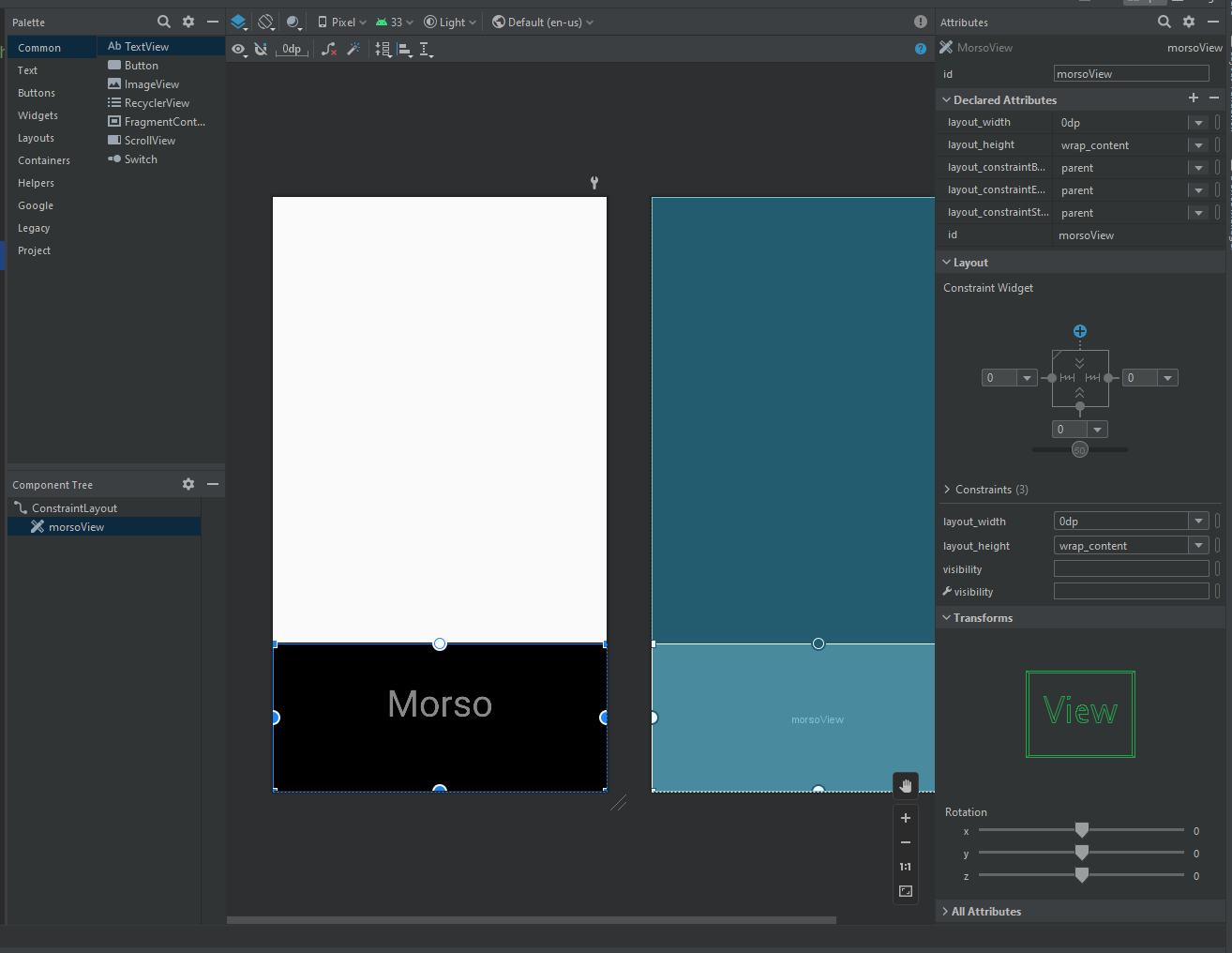The height and width of the screenshot is (953, 1232).
Task: Adjust the Rotation y slider
Action: (1081, 853)
